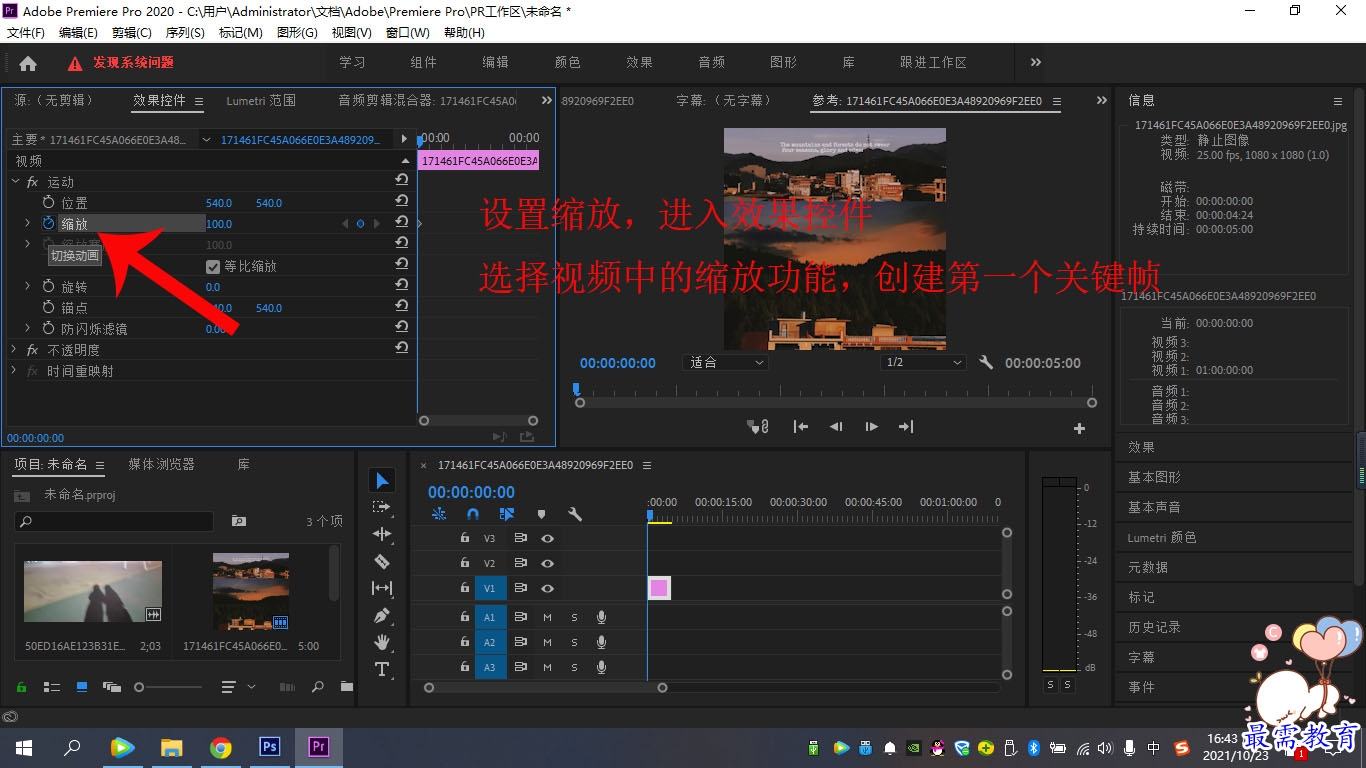Mute the A1 audio track
The width and height of the screenshot is (1366, 768).
547,617
